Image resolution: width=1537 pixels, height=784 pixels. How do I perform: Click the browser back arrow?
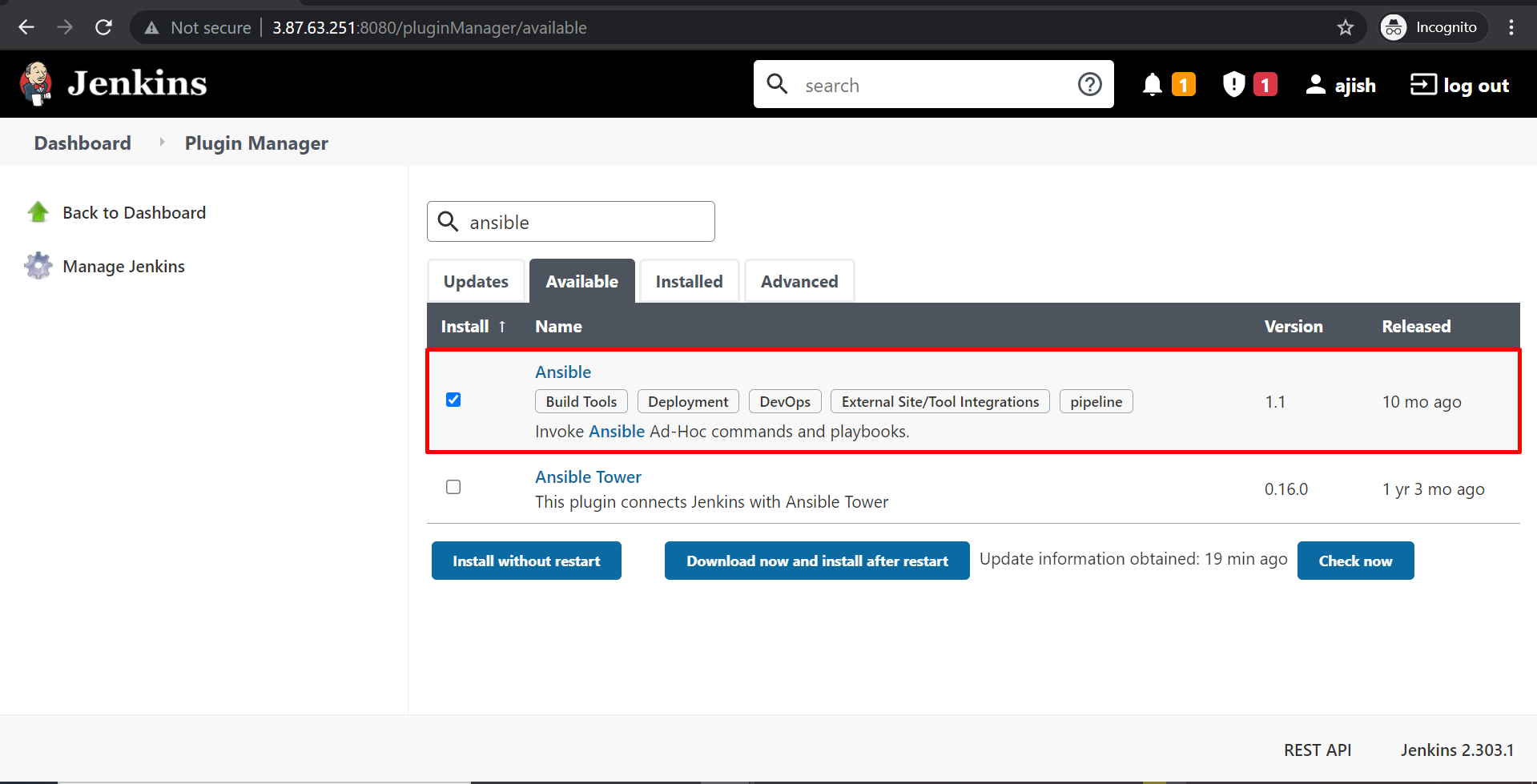tap(26, 27)
